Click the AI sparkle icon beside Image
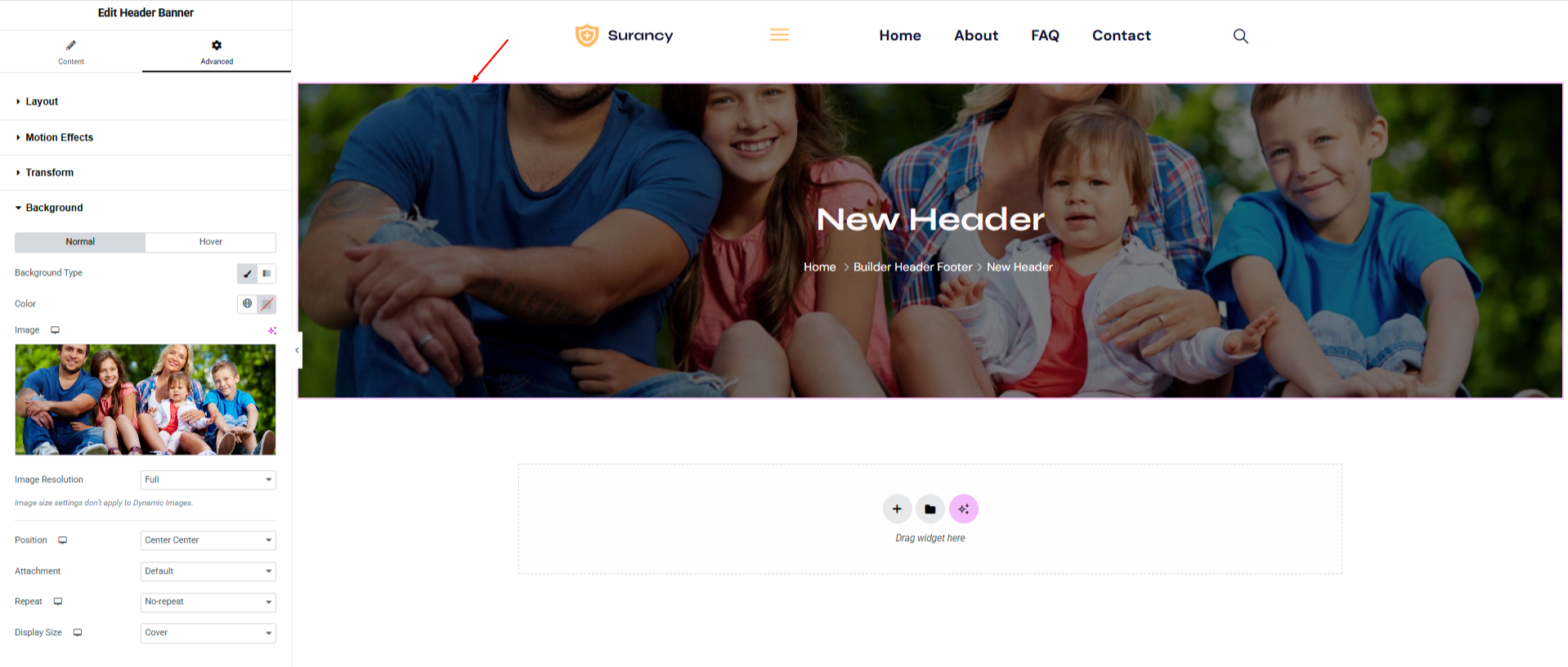The image size is (1568, 667). pos(272,330)
